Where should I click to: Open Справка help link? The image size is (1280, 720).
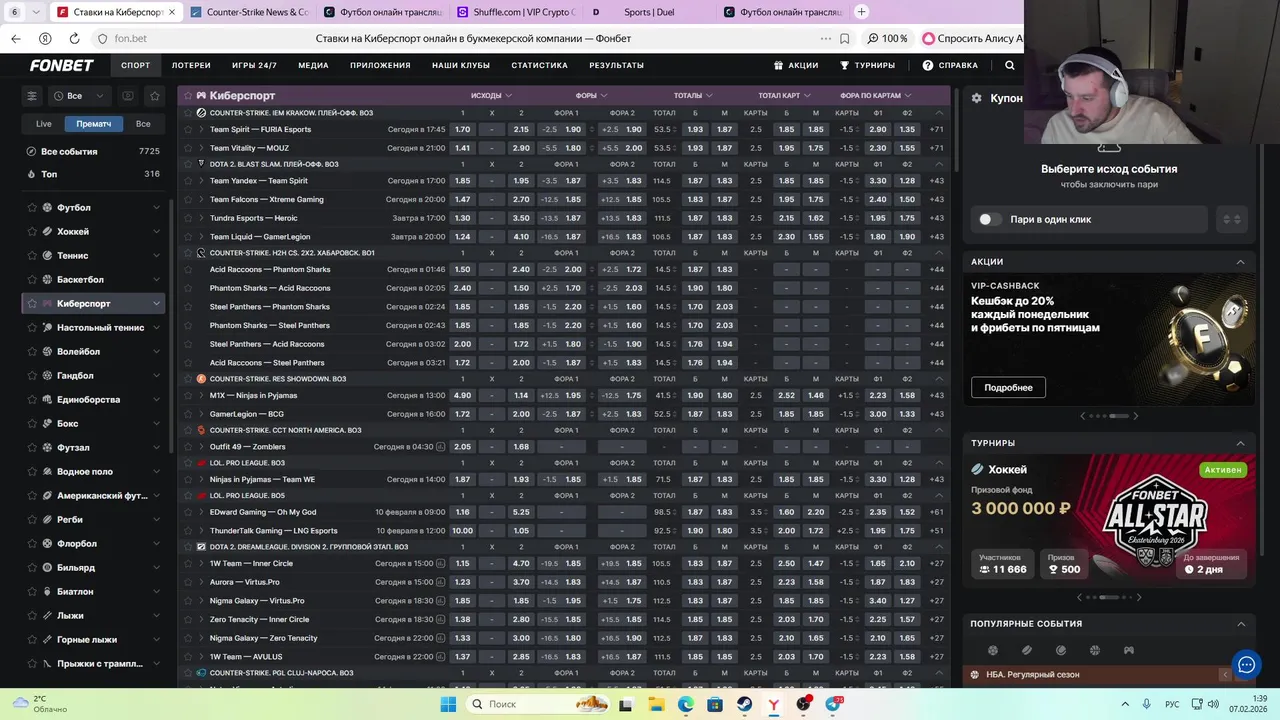pos(950,65)
